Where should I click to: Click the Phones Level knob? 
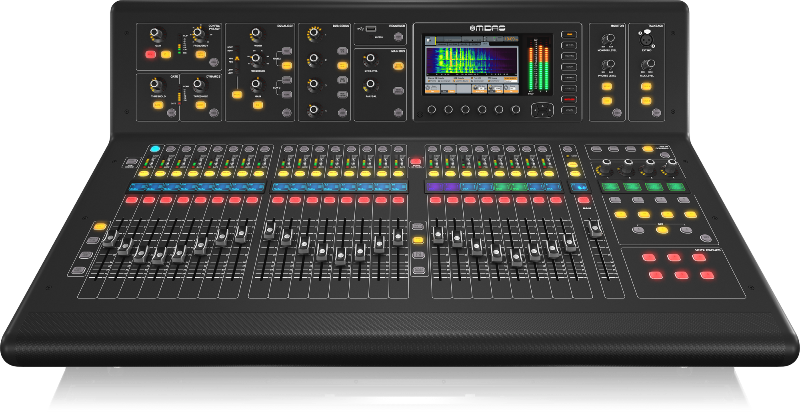click(x=607, y=65)
